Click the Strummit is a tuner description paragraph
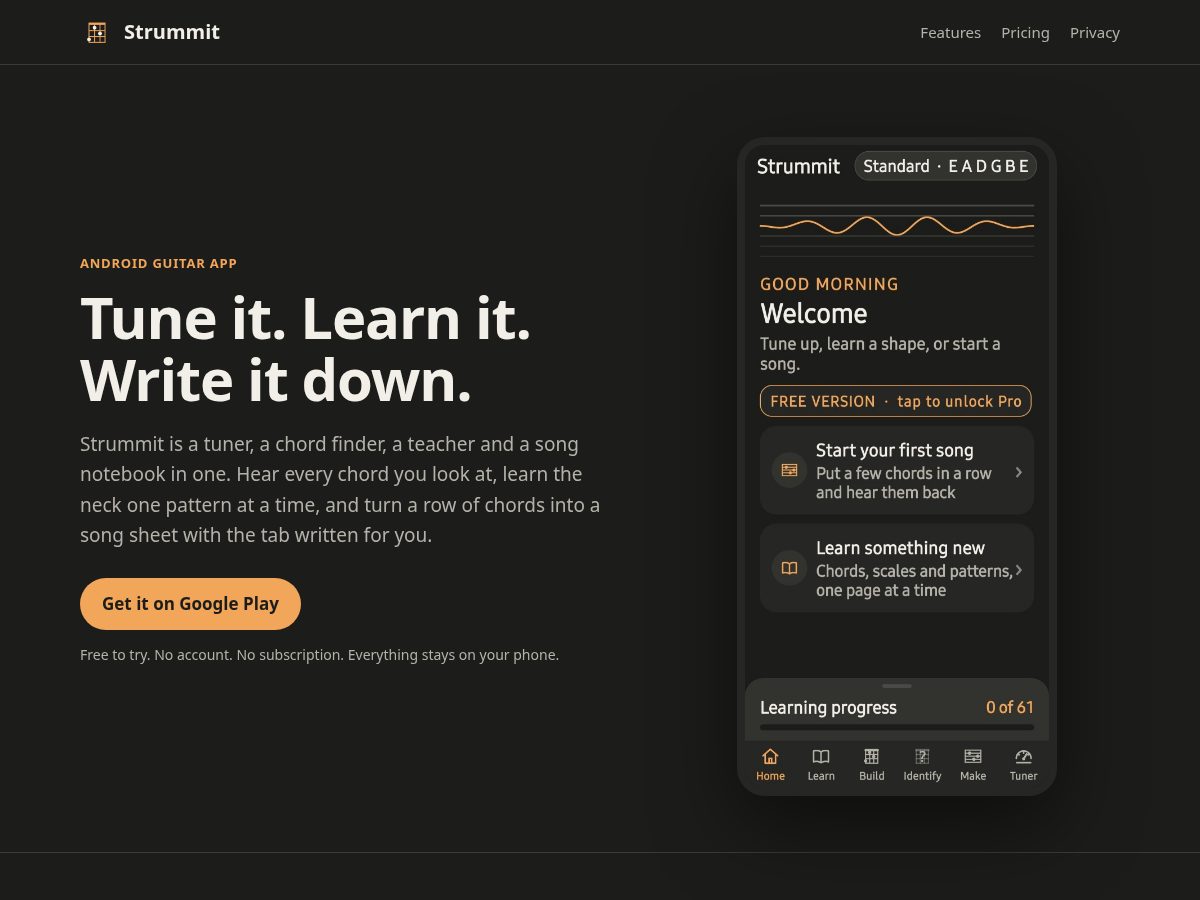 click(x=340, y=489)
